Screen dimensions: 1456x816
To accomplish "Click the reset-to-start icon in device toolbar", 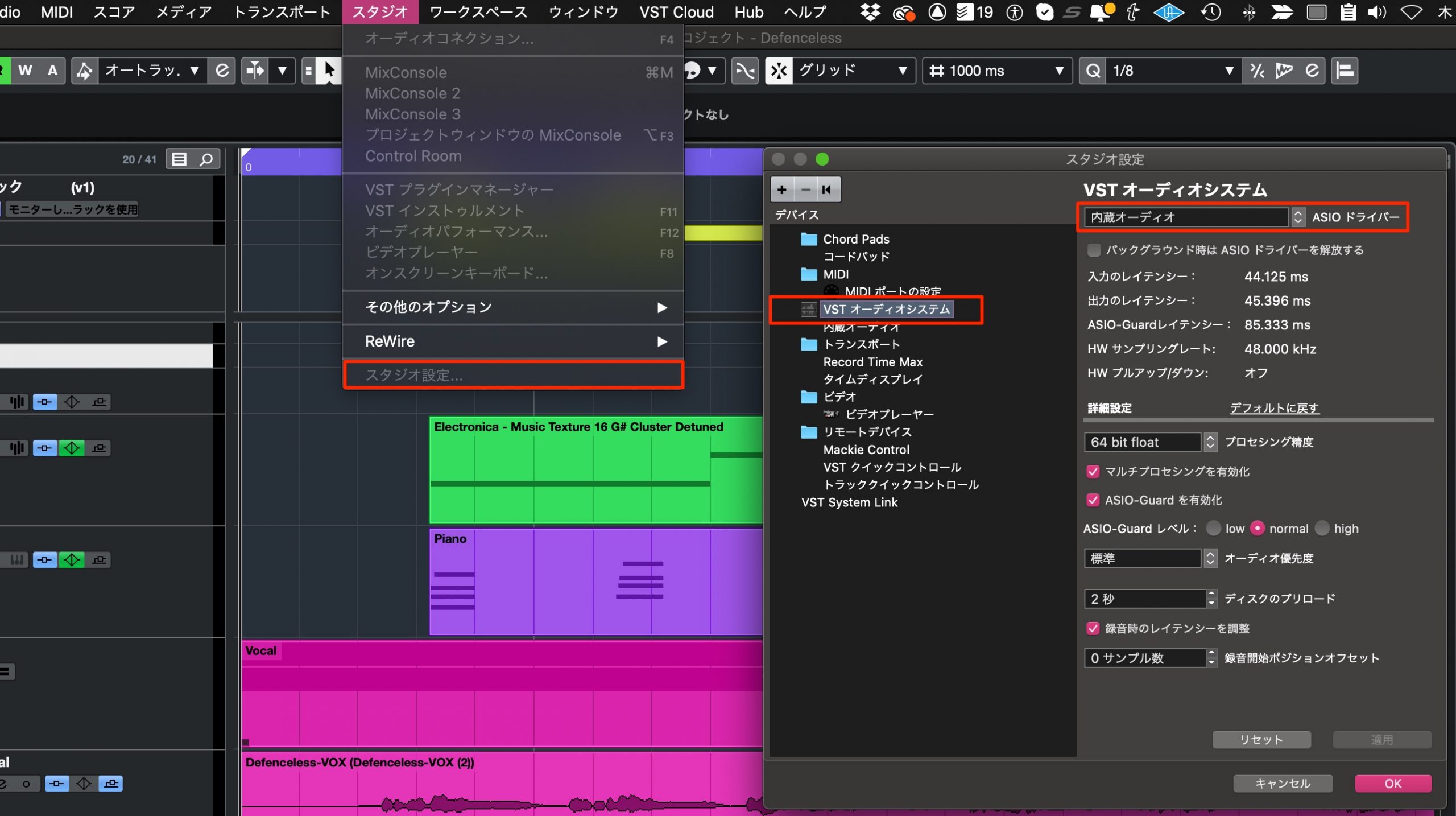I will (827, 189).
